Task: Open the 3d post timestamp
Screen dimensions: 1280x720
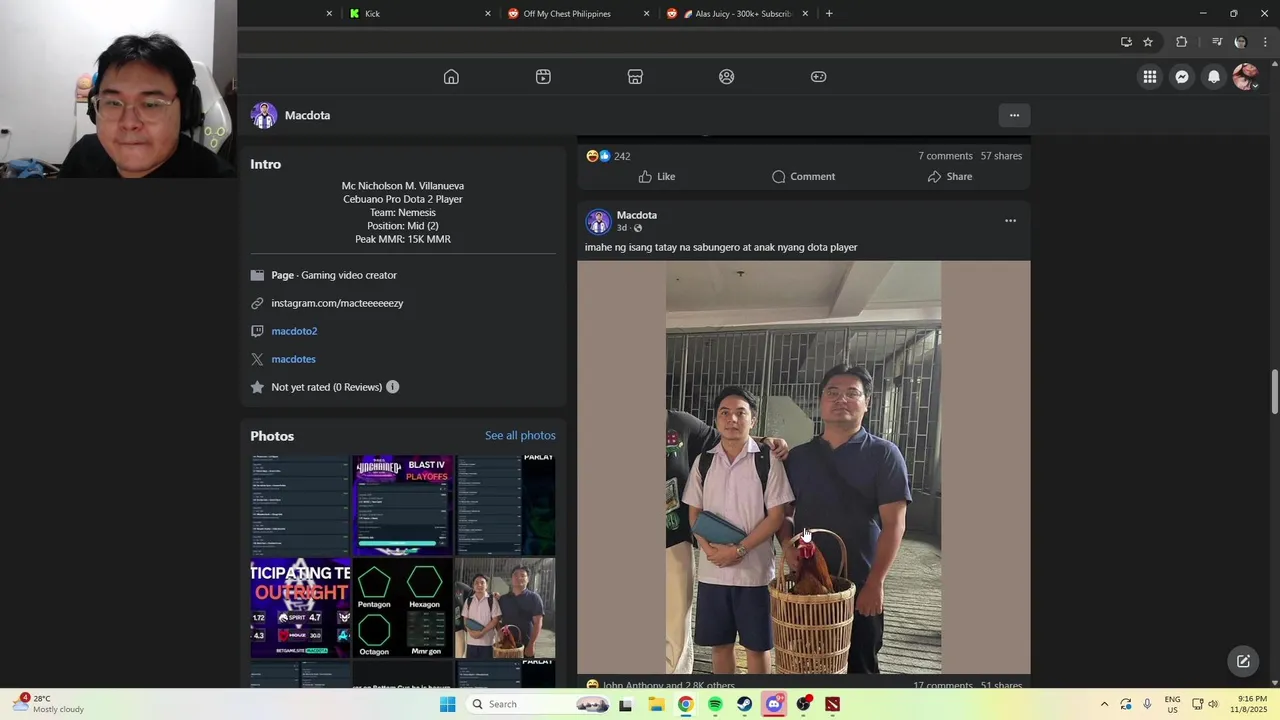Action: coord(621,228)
